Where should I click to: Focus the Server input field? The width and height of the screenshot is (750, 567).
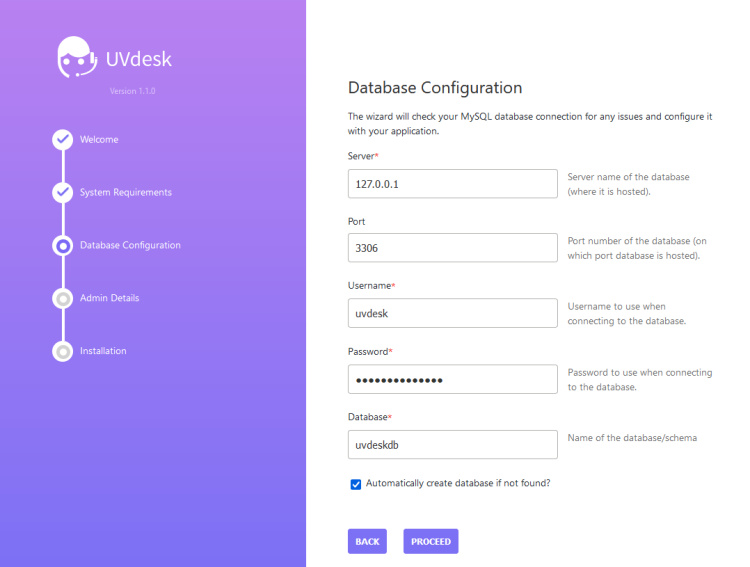[x=452, y=184]
